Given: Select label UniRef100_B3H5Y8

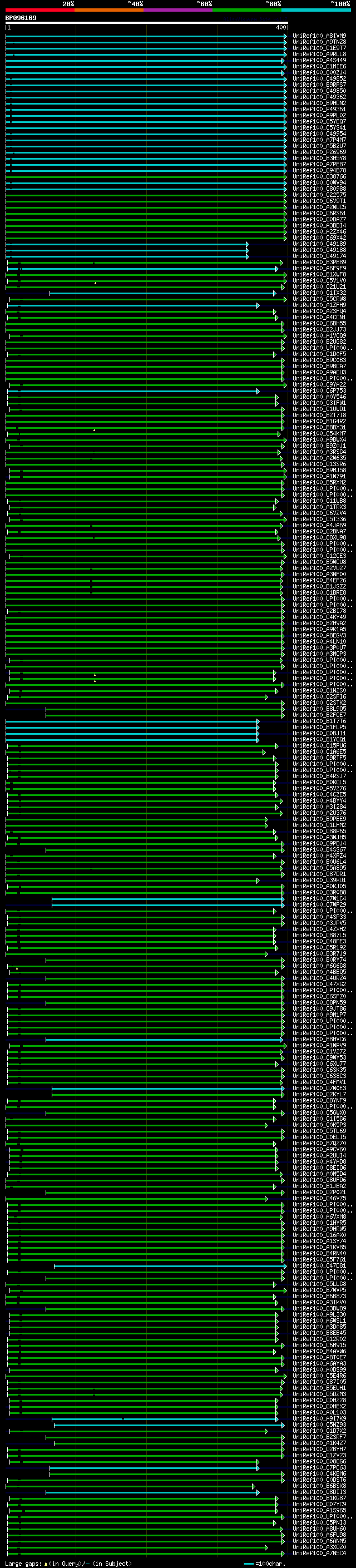Looking at the screenshot, I should coord(319,159).
